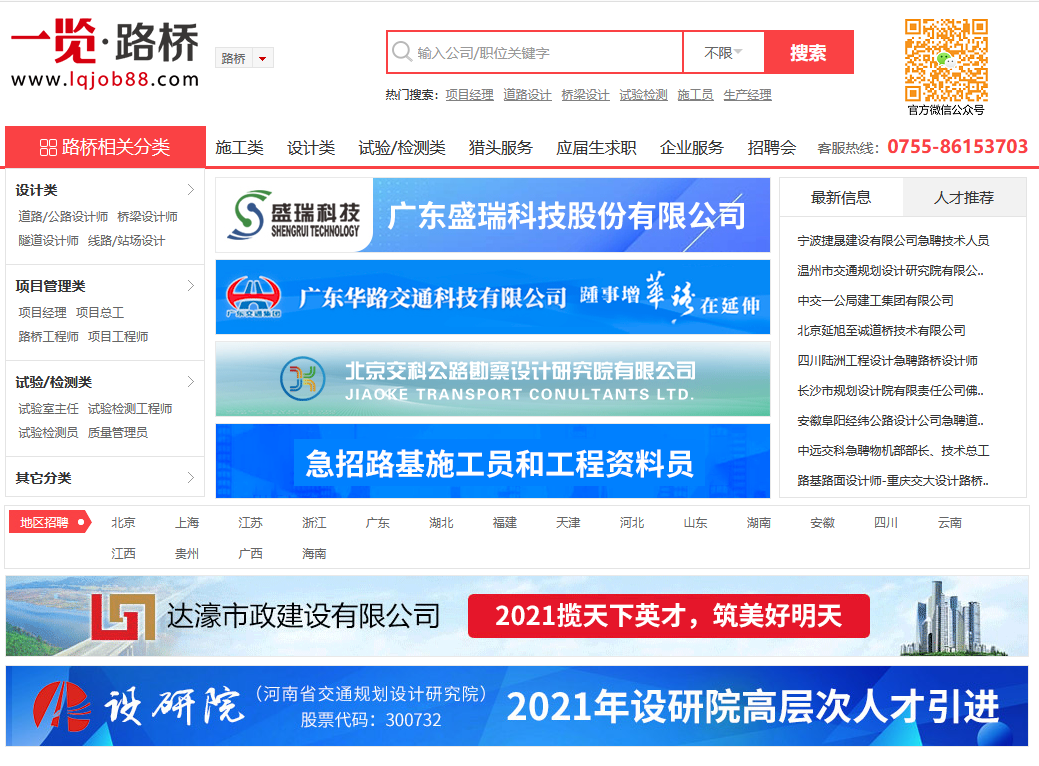Open the 北京交科公路勘察设计研究院 banner
Image resolution: width=1039 pixels, height=766 pixels.
click(492, 379)
